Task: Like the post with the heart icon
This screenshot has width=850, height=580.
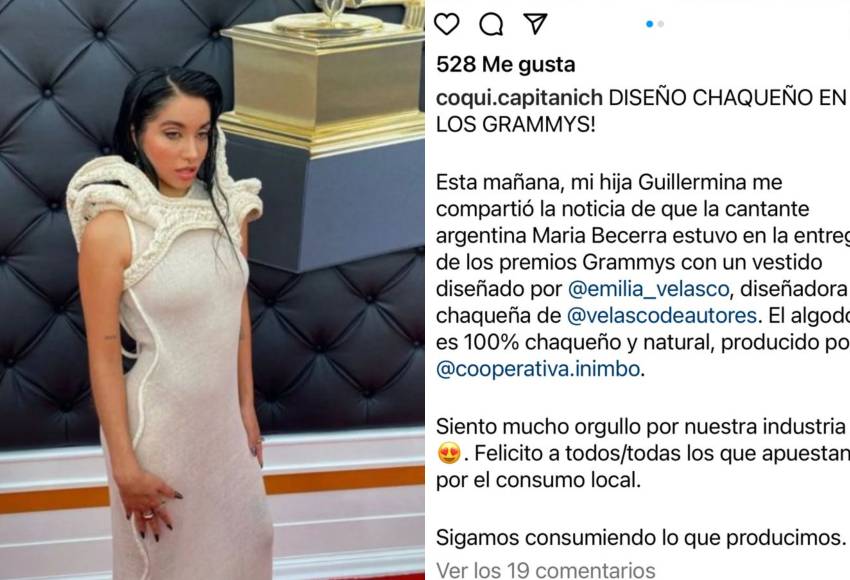Action: 447,24
